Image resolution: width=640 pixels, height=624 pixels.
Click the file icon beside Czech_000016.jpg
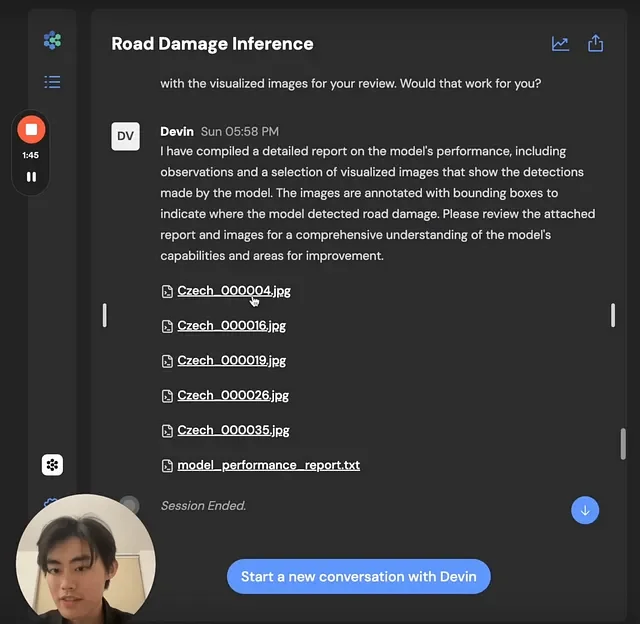[x=167, y=326]
